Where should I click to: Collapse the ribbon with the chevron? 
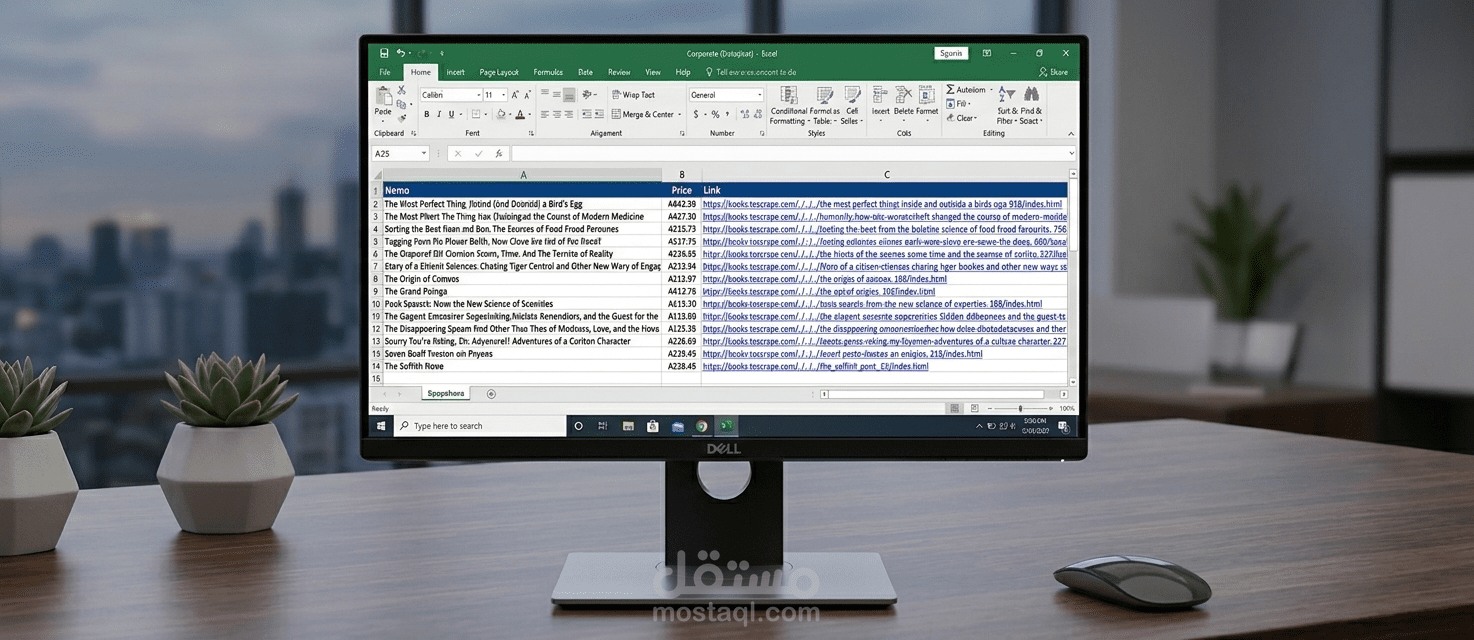click(x=1071, y=133)
